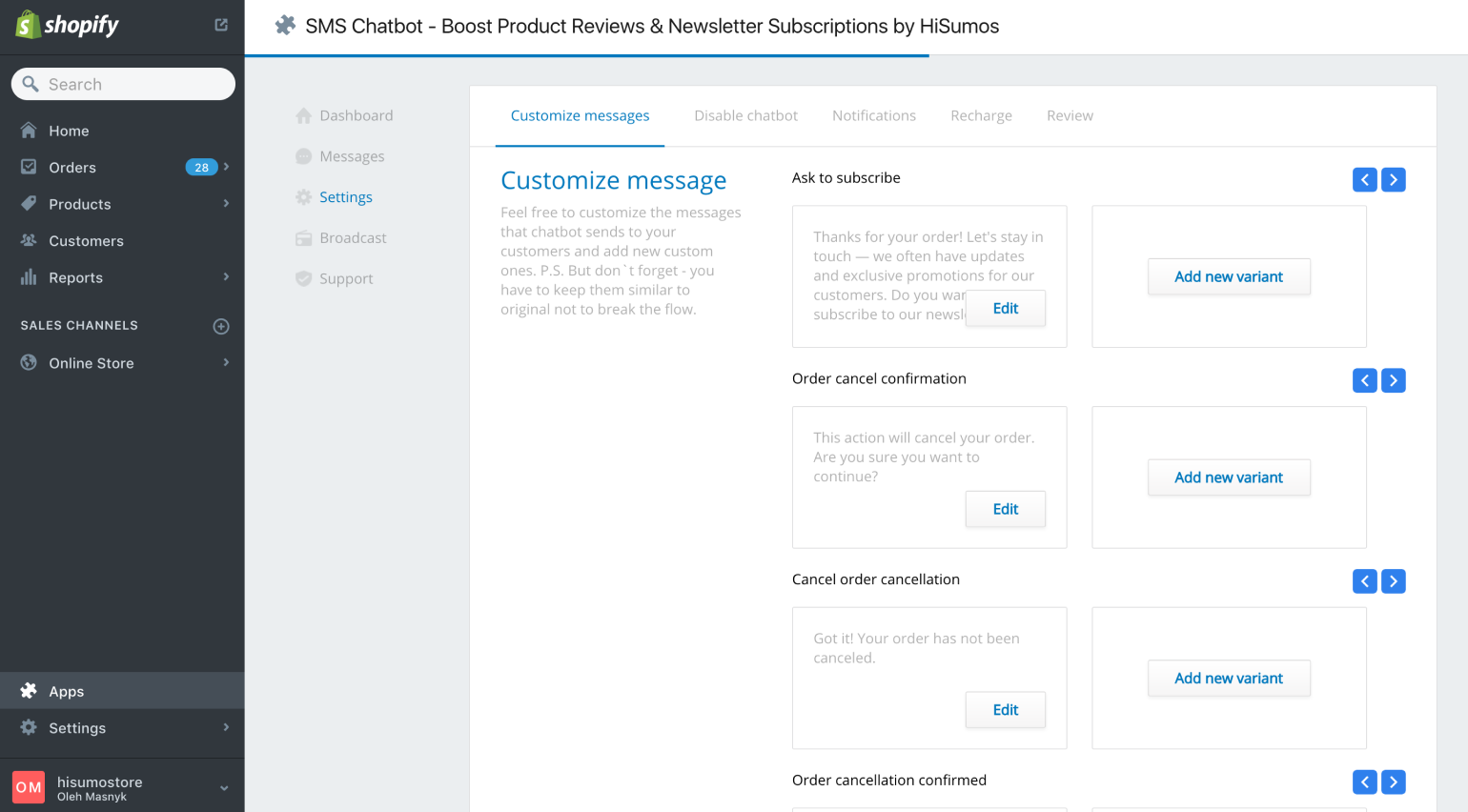1468x812 pixels.
Task: Click the Customize message heading
Action: [613, 180]
